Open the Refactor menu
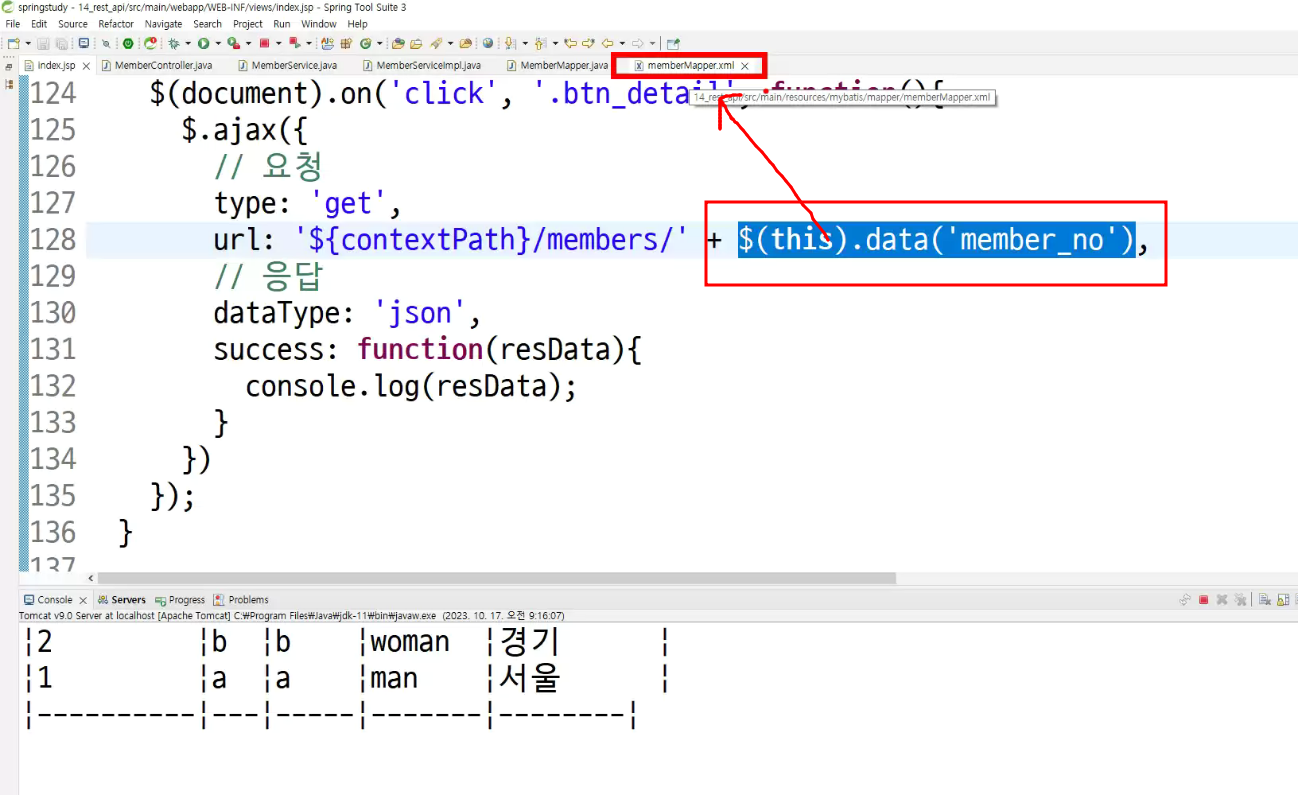1298x795 pixels. tap(116, 24)
